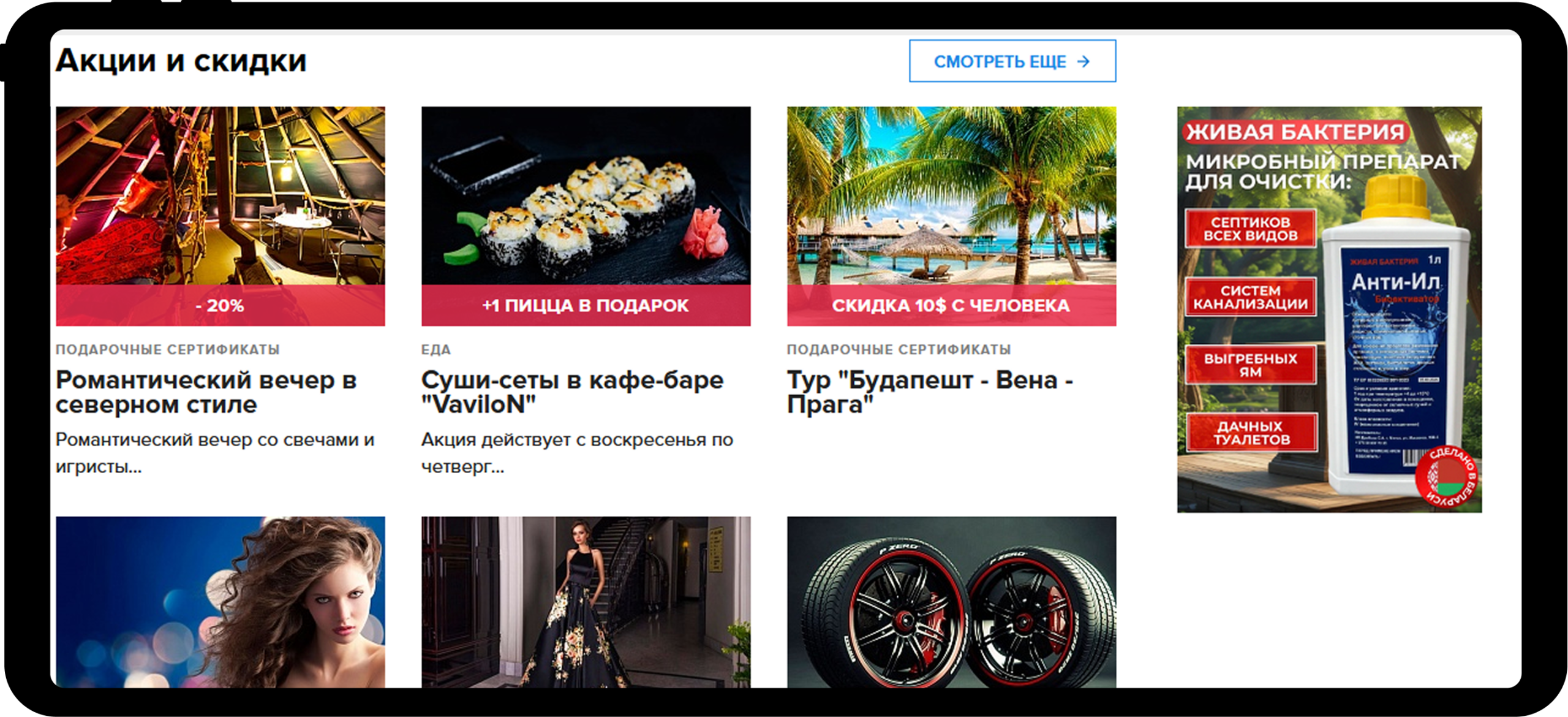Open the romantic evening tent photo
1568x717 pixels.
(221, 195)
